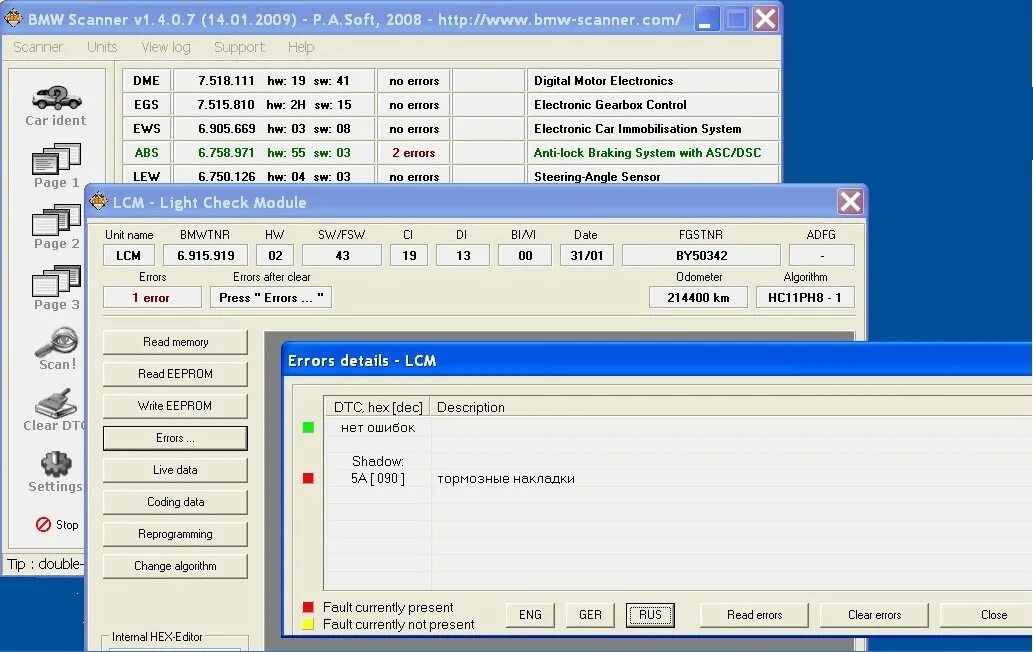Click the BMWTNR field 6.915.919

pyautogui.click(x=206, y=256)
